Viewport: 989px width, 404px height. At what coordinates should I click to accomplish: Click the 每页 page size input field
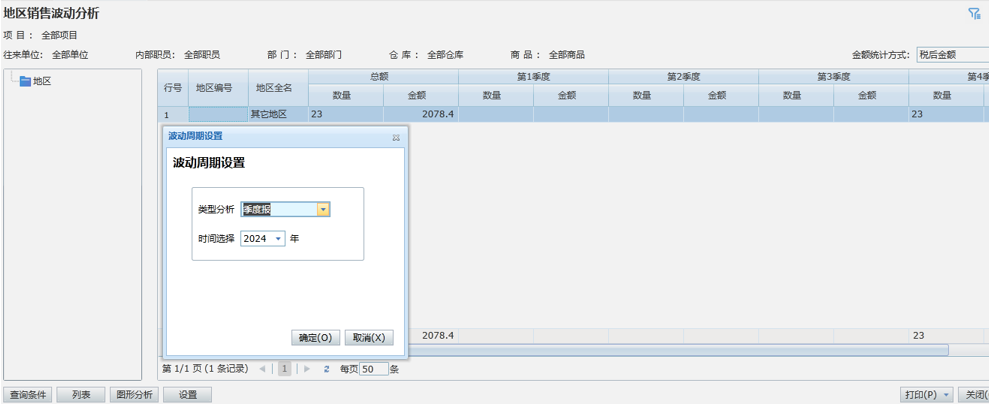pos(373,369)
